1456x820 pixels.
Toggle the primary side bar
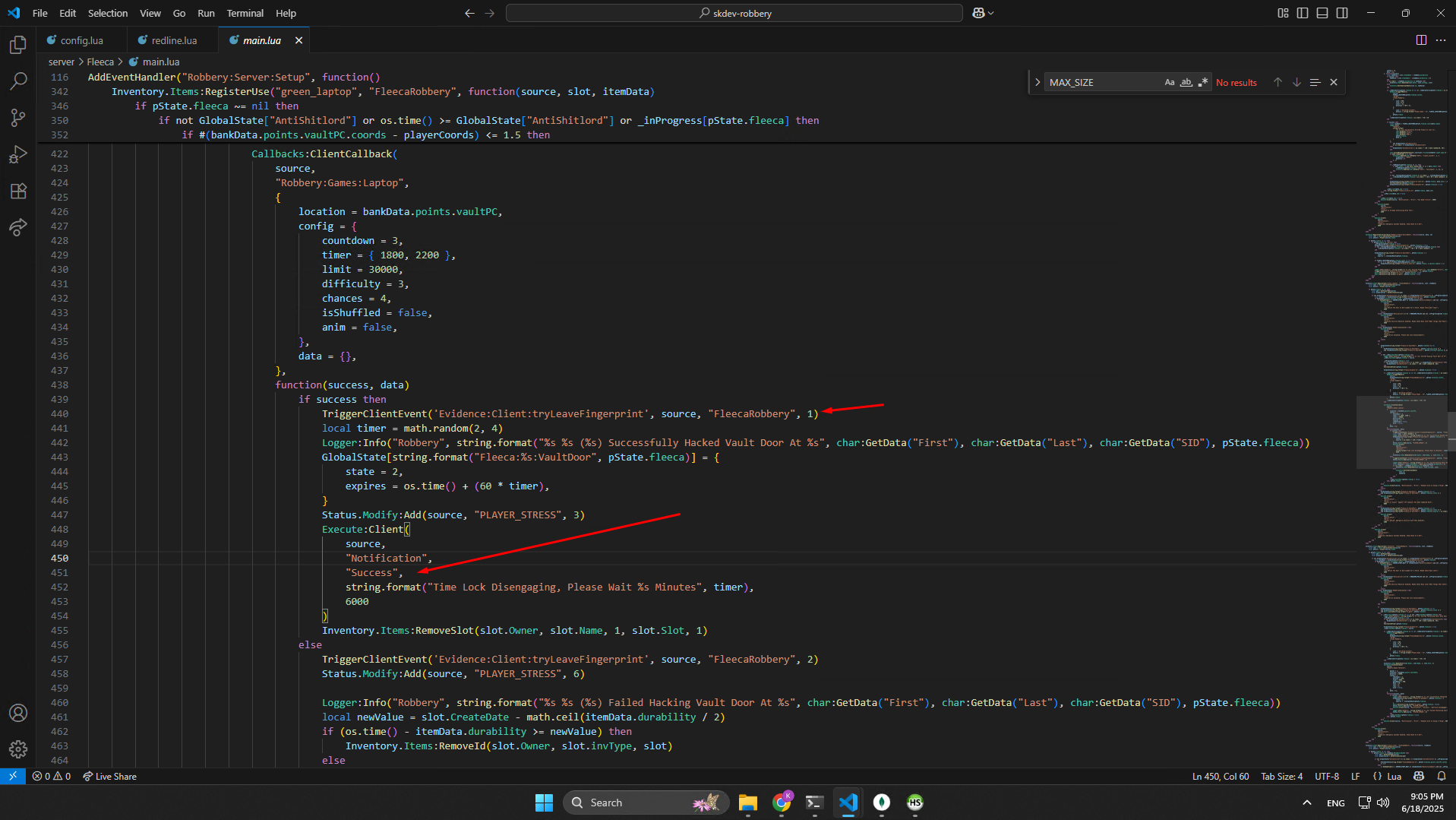[x=1303, y=13]
